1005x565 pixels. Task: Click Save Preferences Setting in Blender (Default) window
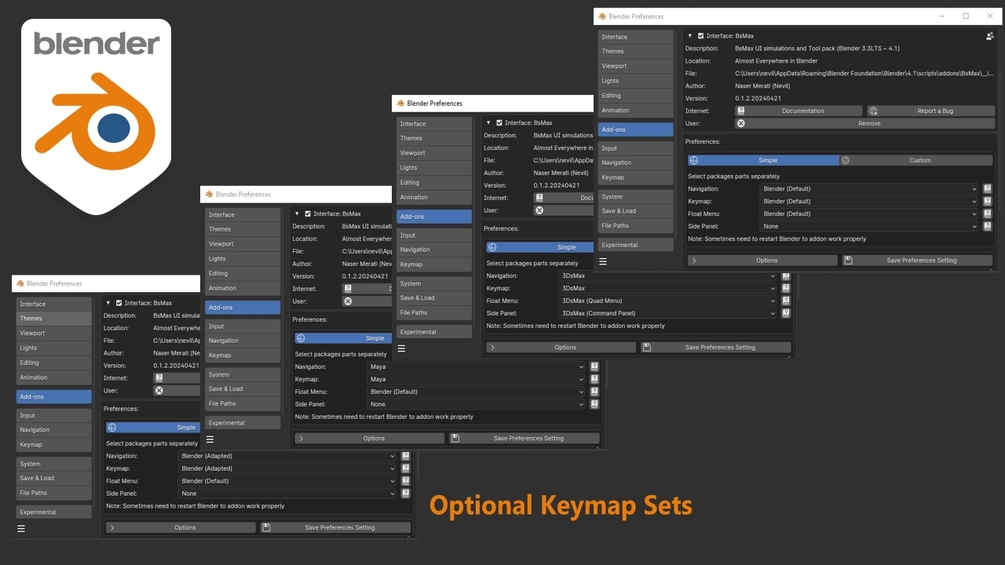click(x=917, y=261)
